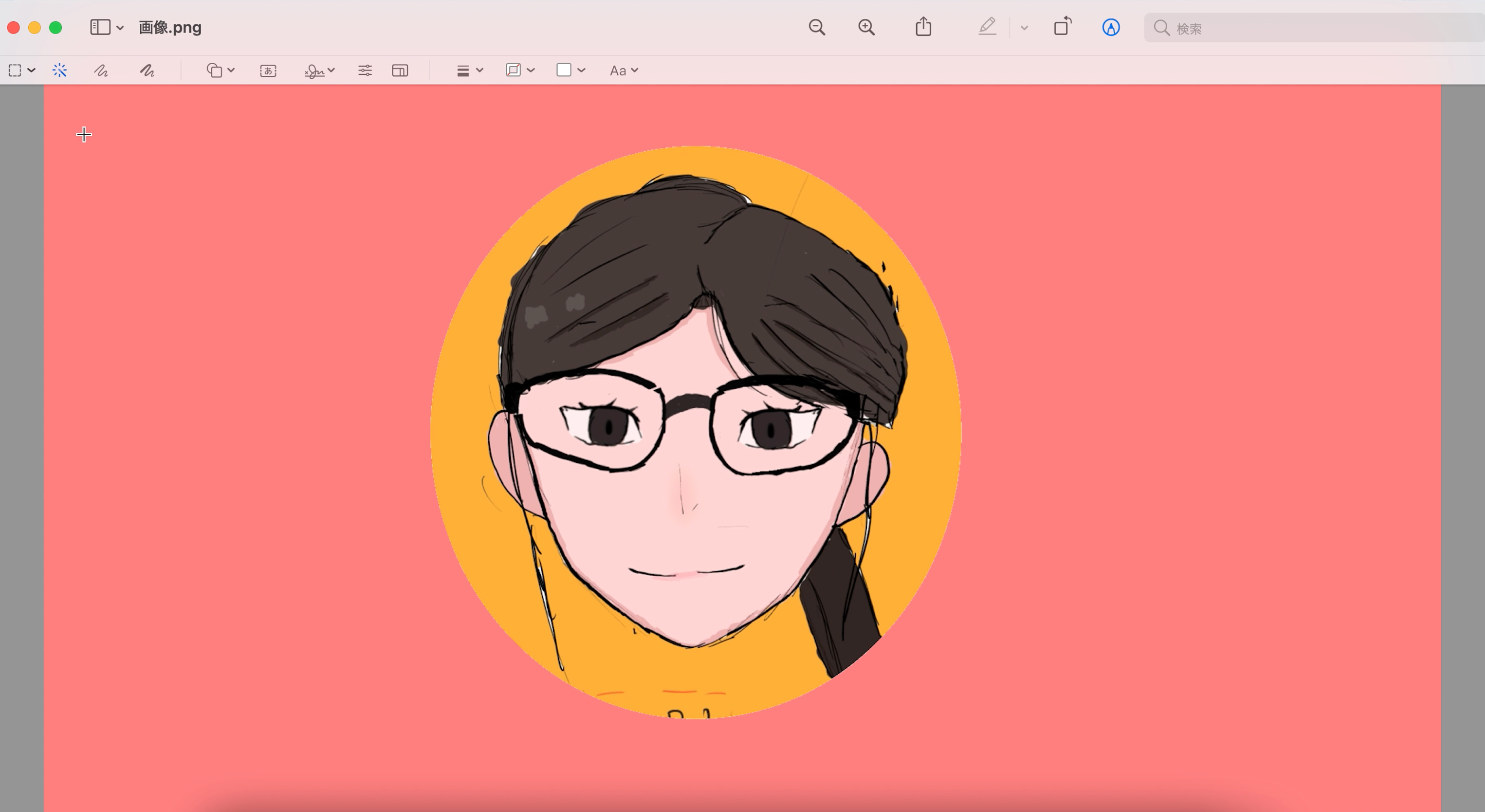
Task: Zoom out of the image
Action: pos(817,27)
